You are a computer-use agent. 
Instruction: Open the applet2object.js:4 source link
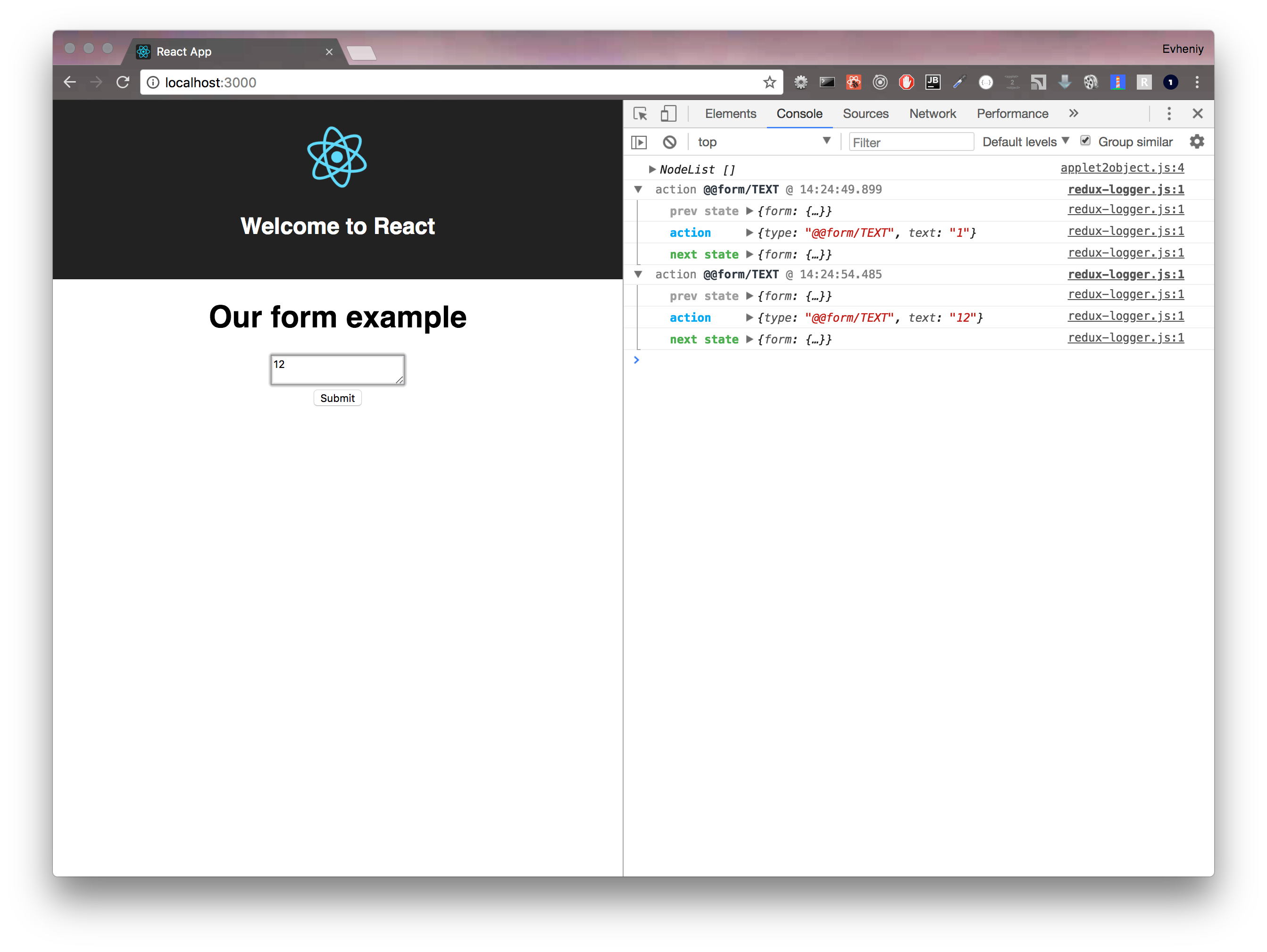point(1122,168)
